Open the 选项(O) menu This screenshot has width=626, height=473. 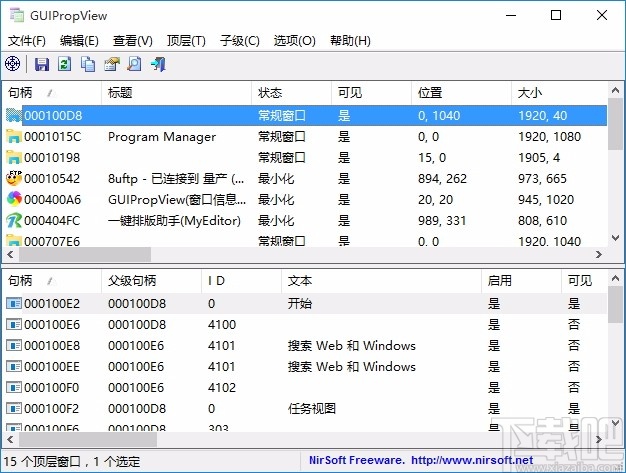click(x=294, y=41)
